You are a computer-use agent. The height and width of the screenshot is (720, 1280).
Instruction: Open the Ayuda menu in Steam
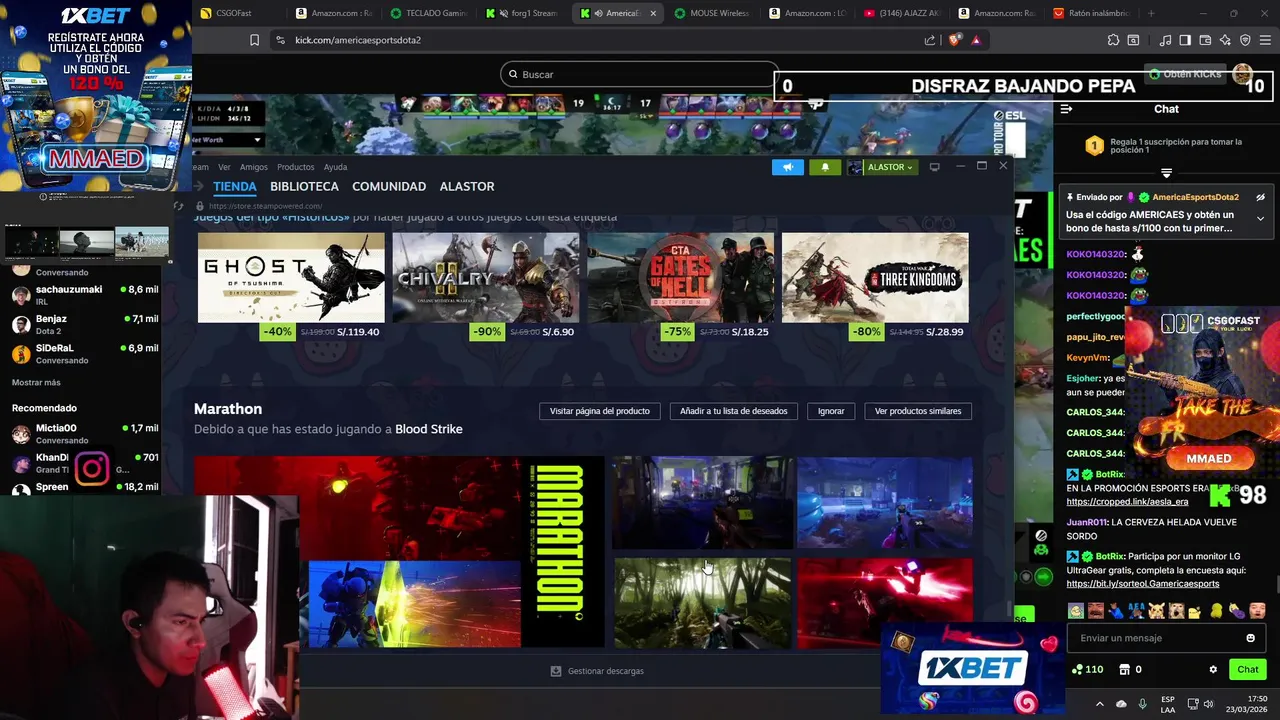335,167
